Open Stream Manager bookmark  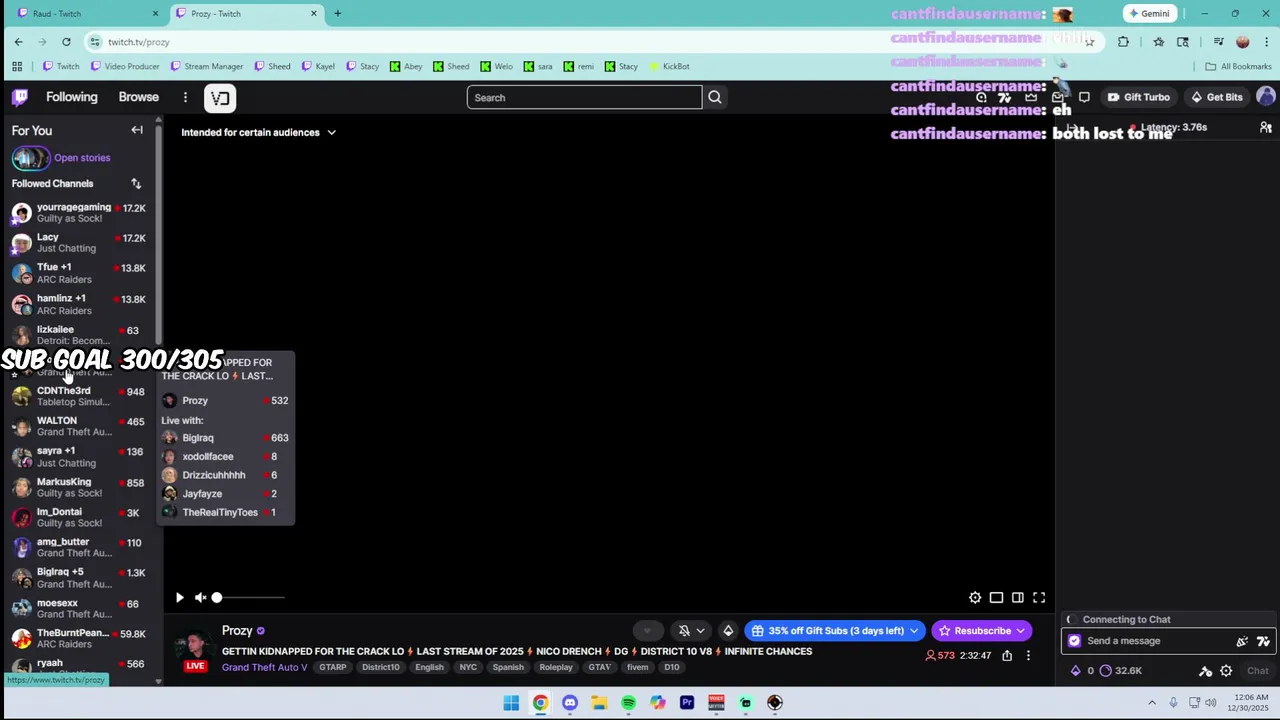coord(207,66)
